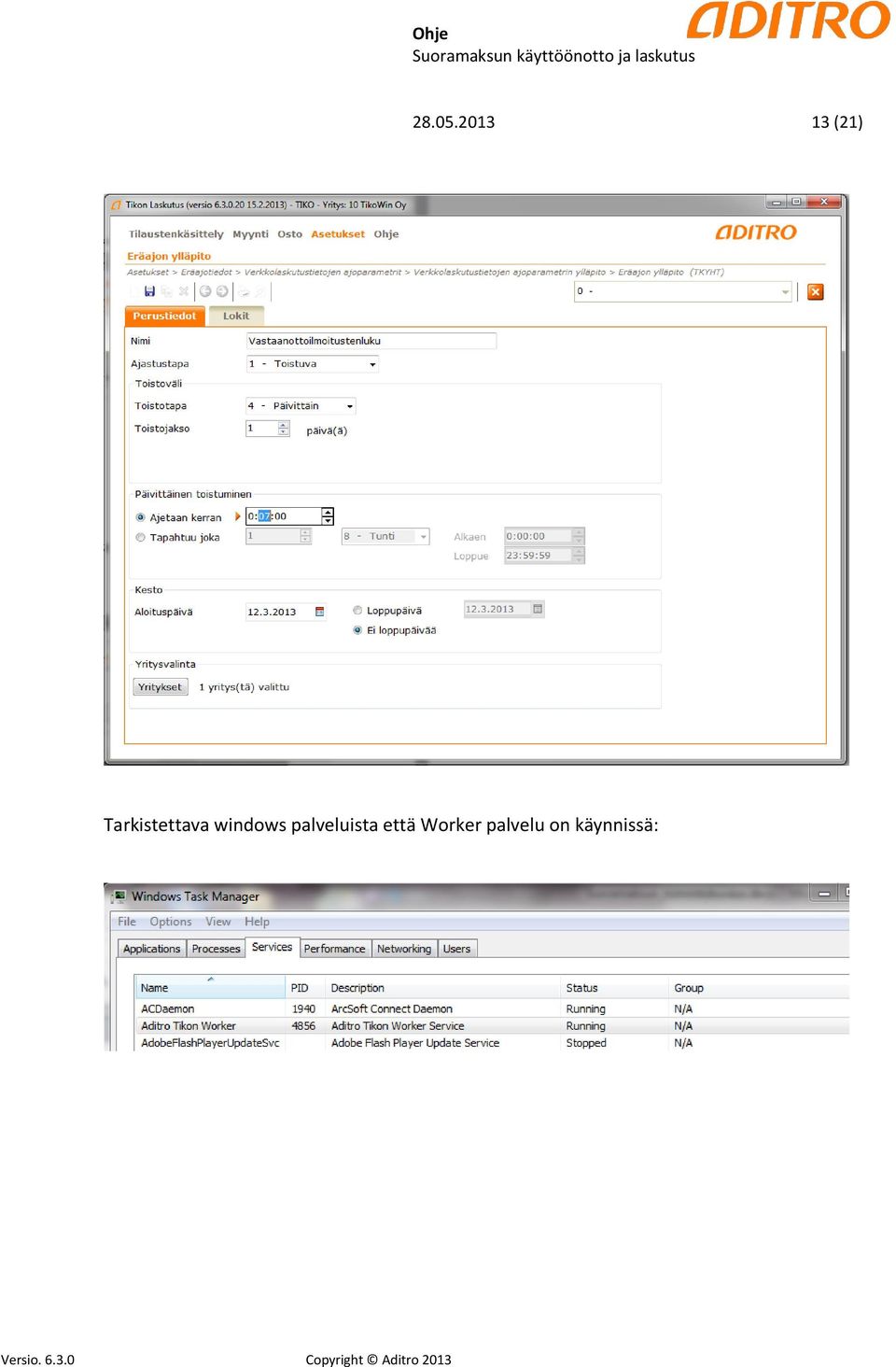Sort services by the PID column header
This screenshot has height=1367, width=896.
click(304, 988)
